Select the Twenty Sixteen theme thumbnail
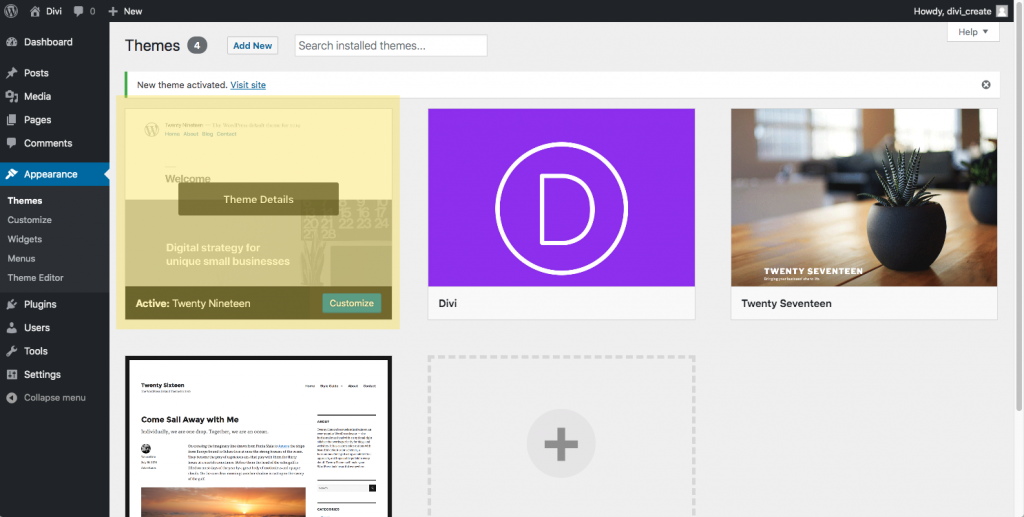Screen dimensions: 1024x517 click(x=259, y=437)
